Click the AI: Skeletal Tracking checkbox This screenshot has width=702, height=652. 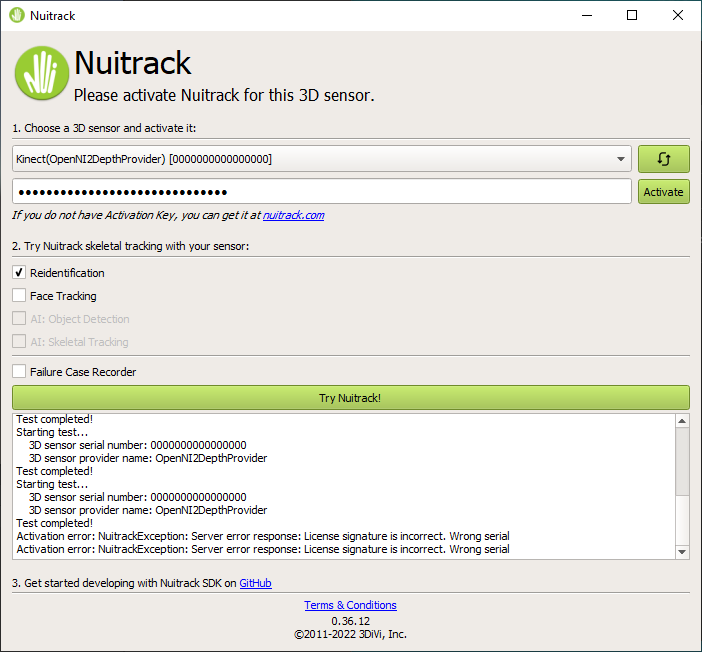(19, 341)
